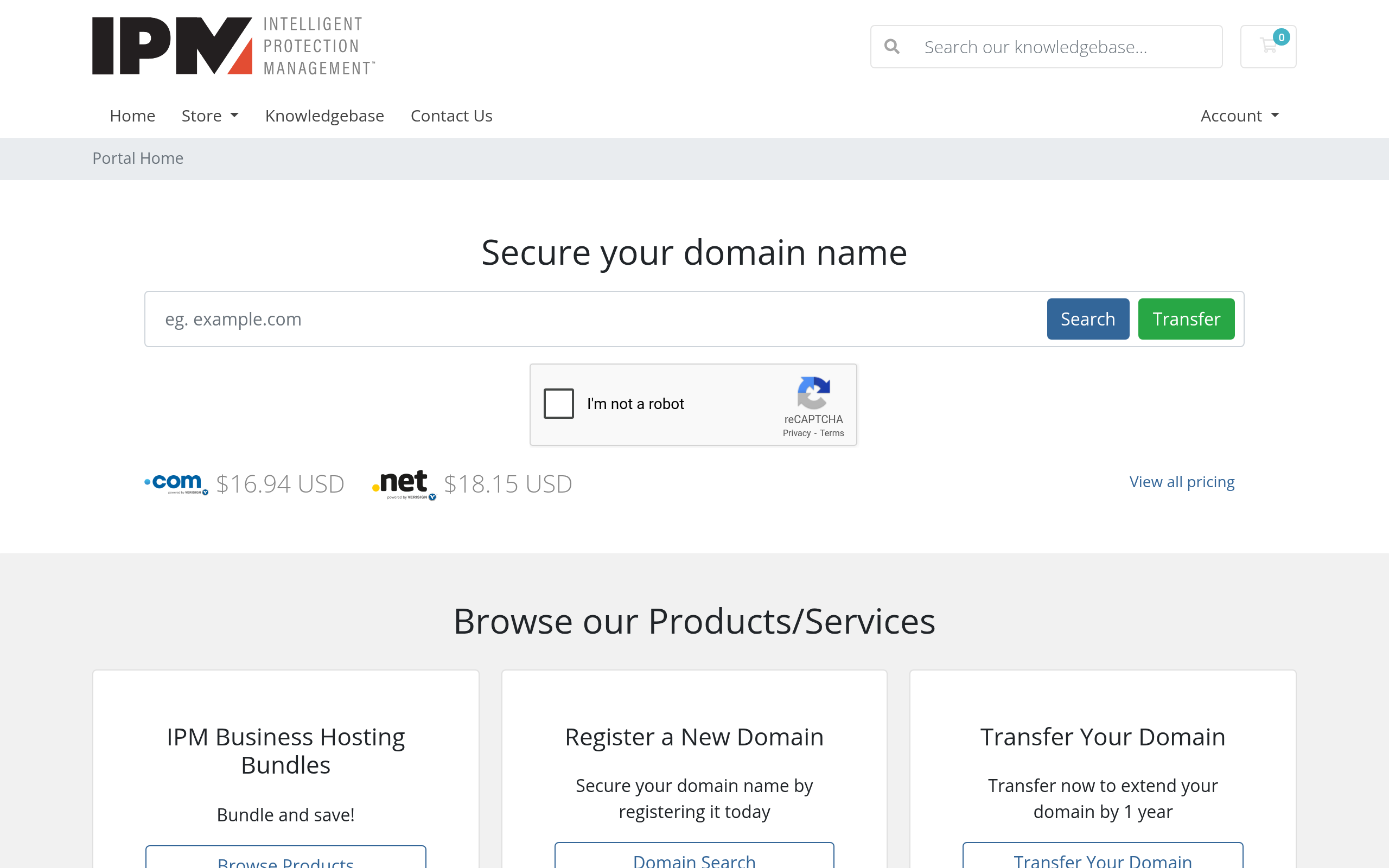Focus the Search our knowledgebase field
This screenshot has width=1389, height=868.
(1068, 47)
